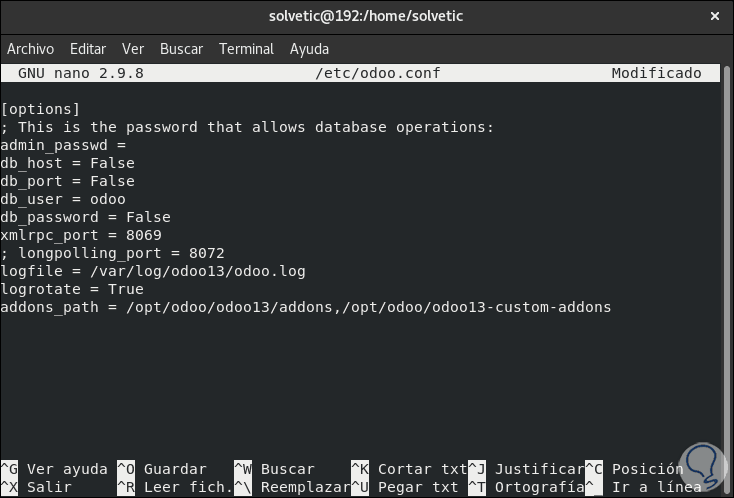The height and width of the screenshot is (498, 734).
Task: Open the Terminal menu
Action: coord(246,49)
